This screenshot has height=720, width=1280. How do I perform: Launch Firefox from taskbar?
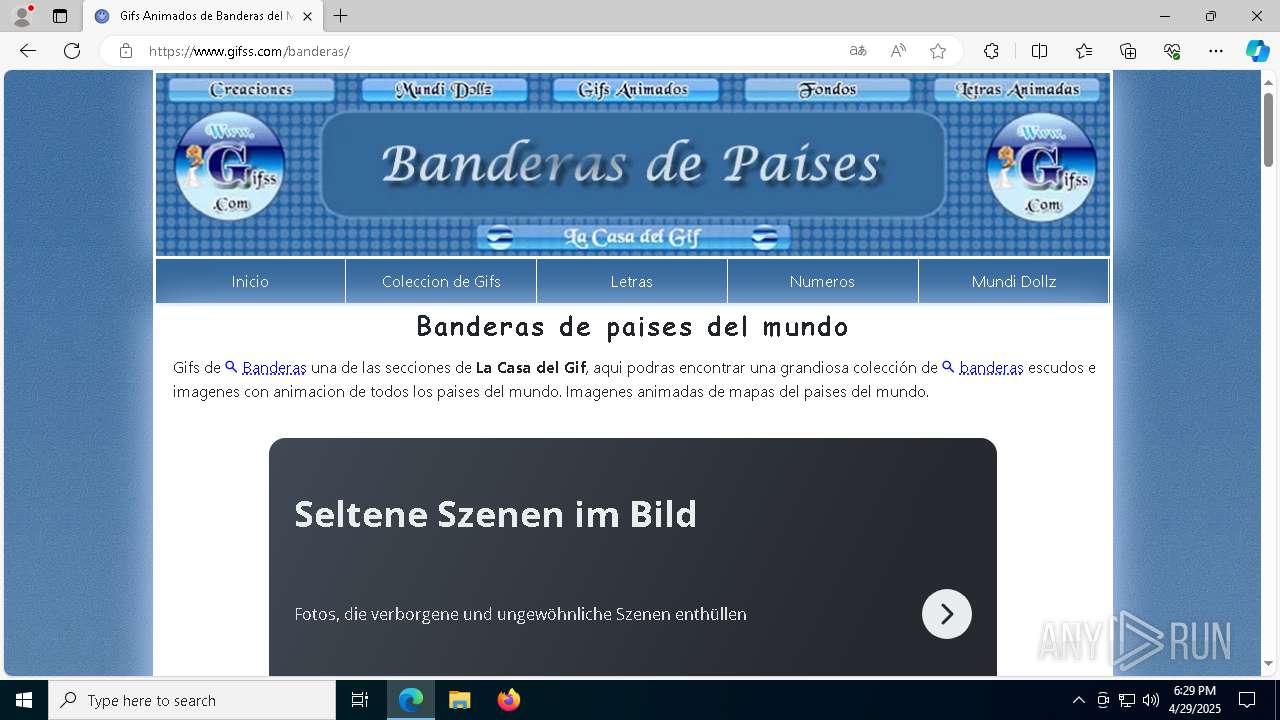point(508,700)
